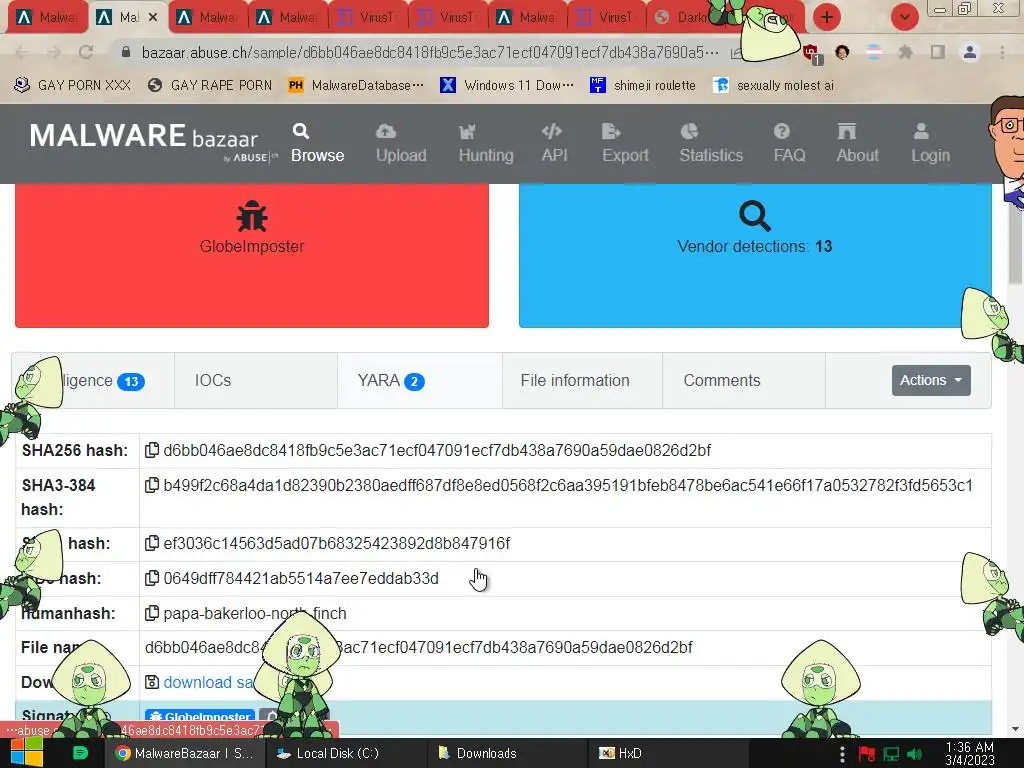Image resolution: width=1024 pixels, height=768 pixels.
Task: Click the Vendor detections: 13 text
Action: [755, 246]
